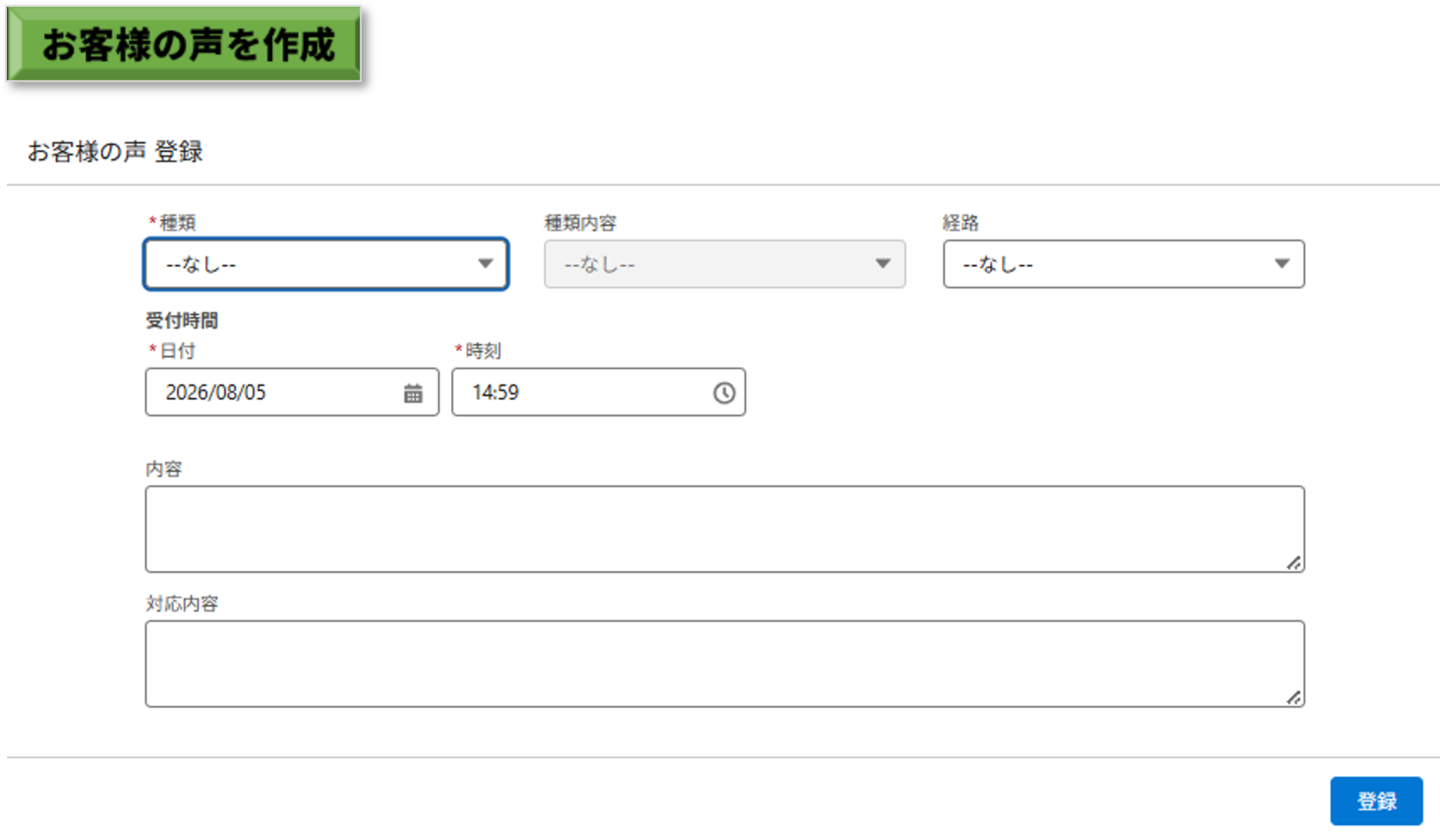
Task: Click inside the 対応内容 text area
Action: pyautogui.click(x=725, y=664)
